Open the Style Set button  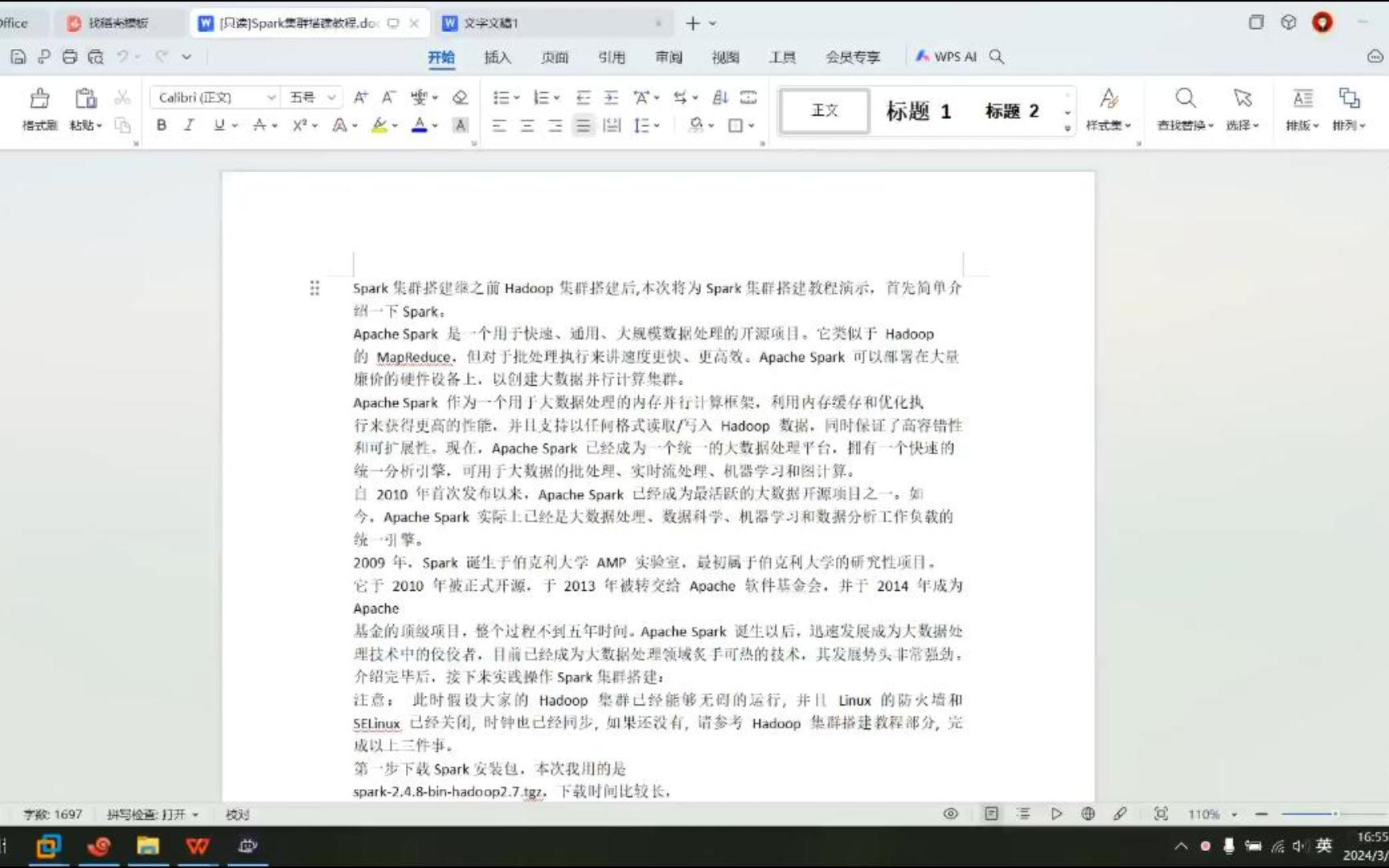click(1109, 108)
